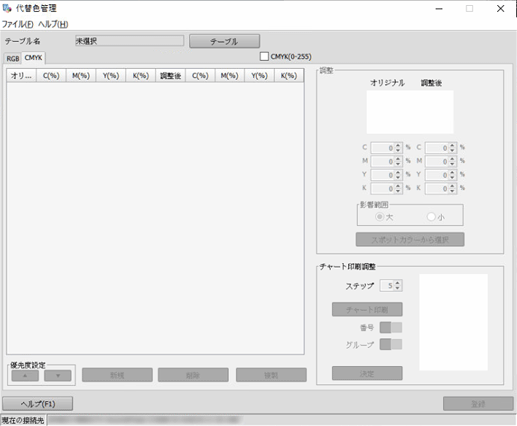This screenshot has width=517, height=426.
Task: Click the original/adjusted color preview swatch
Action: (410, 112)
